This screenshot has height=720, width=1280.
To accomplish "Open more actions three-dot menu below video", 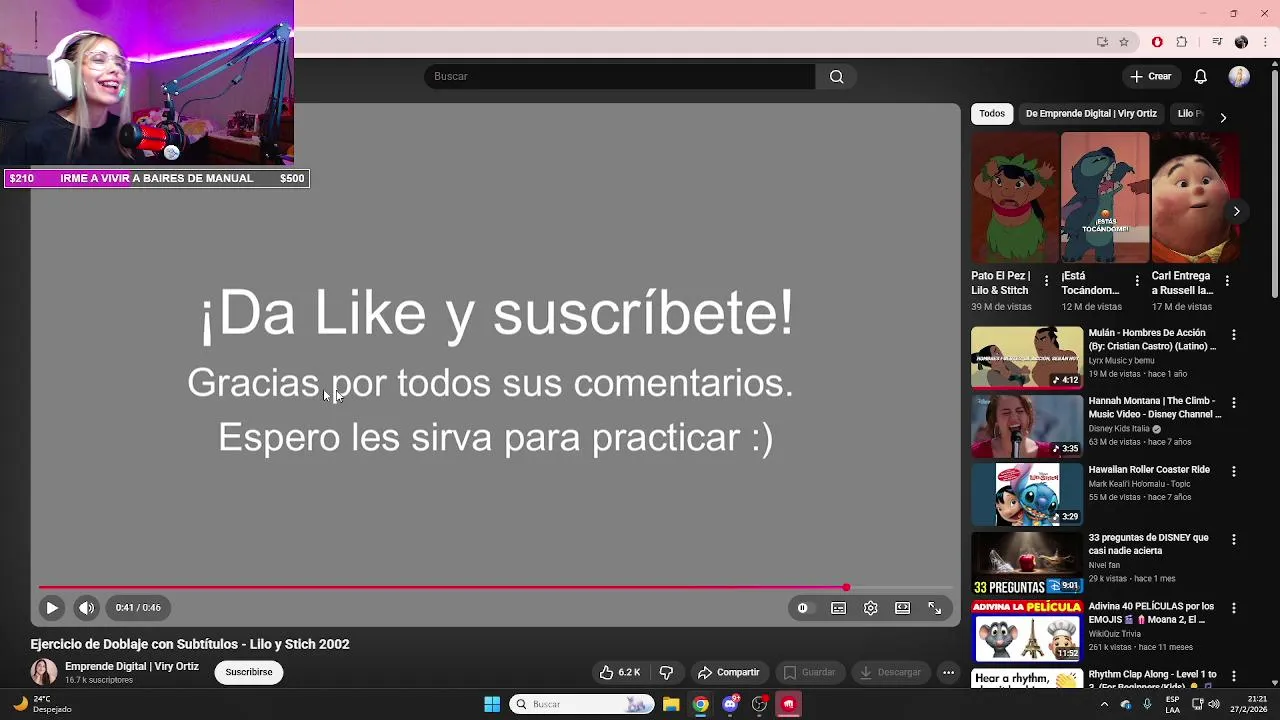I will tap(948, 672).
